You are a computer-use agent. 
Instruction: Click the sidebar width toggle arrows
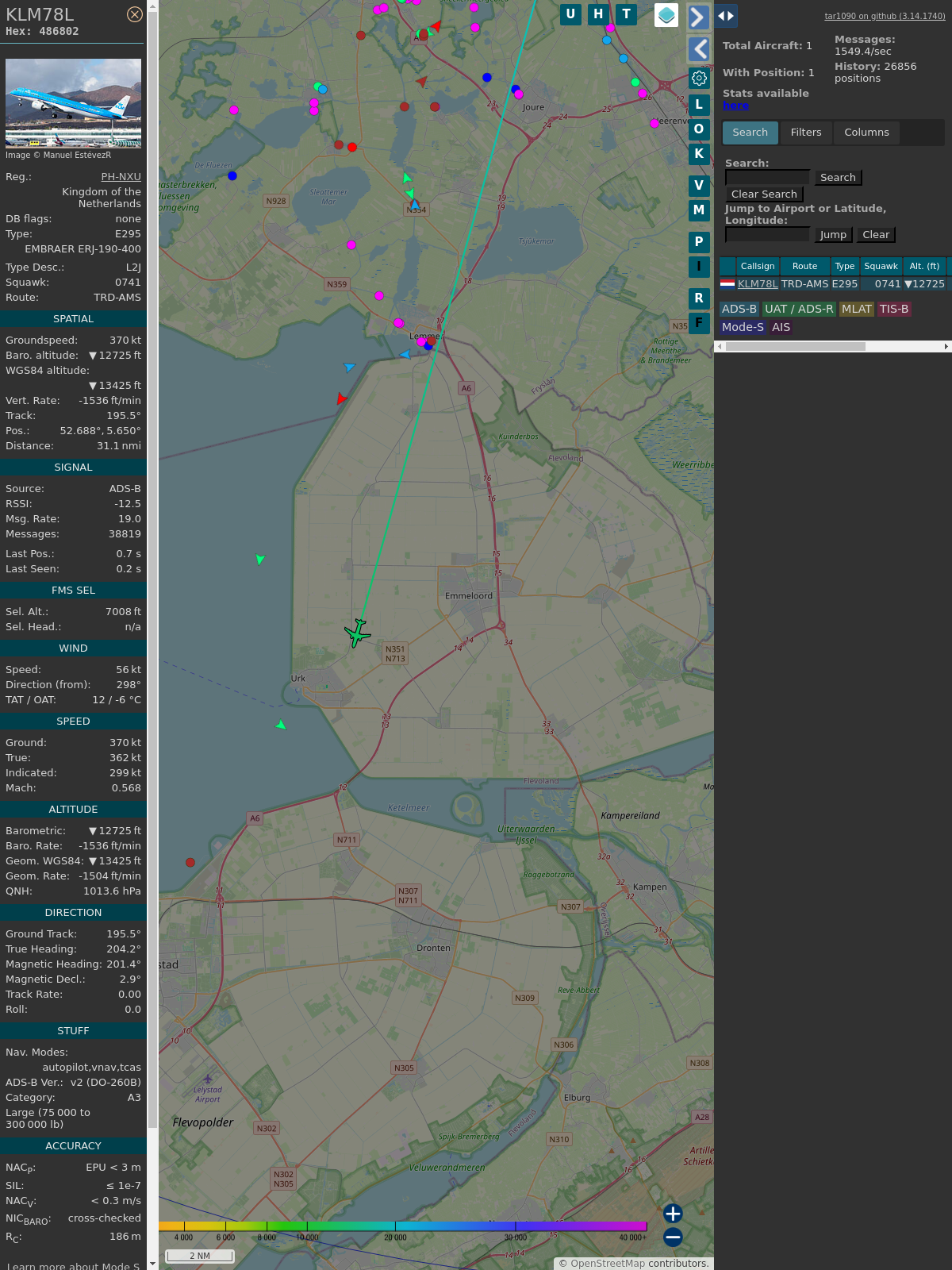coord(726,16)
